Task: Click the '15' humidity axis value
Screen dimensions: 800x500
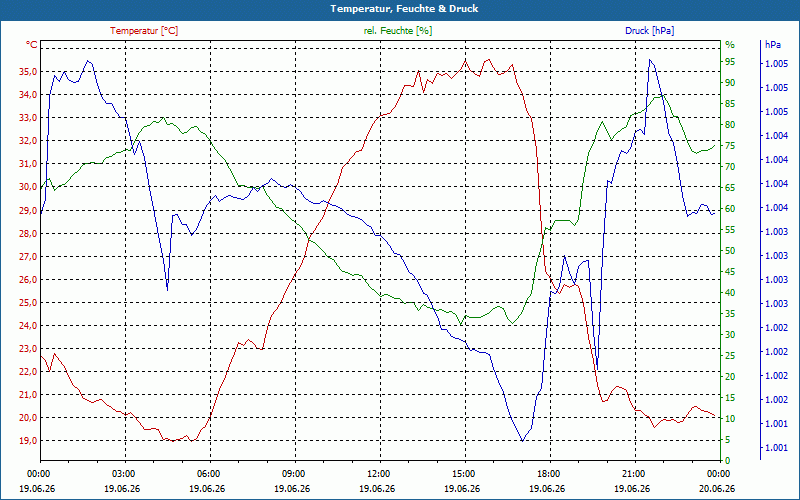Action: pyautogui.click(x=730, y=398)
